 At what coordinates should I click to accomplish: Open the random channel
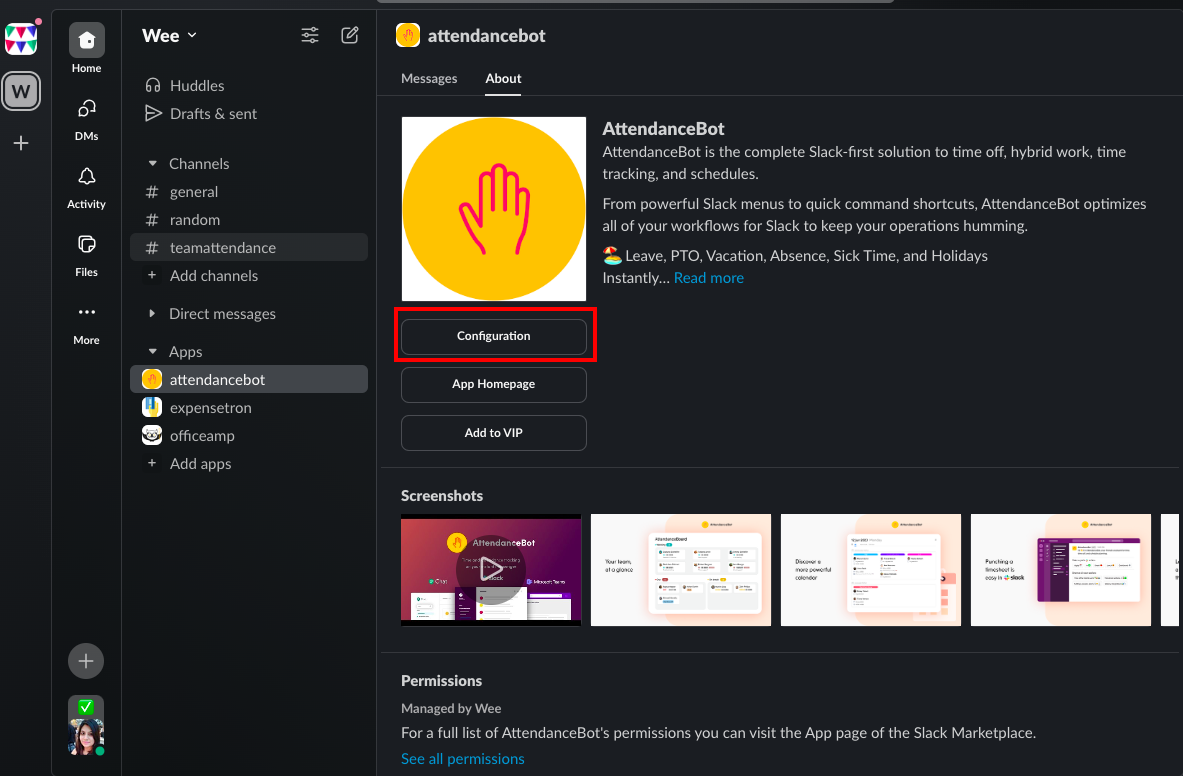248,219
